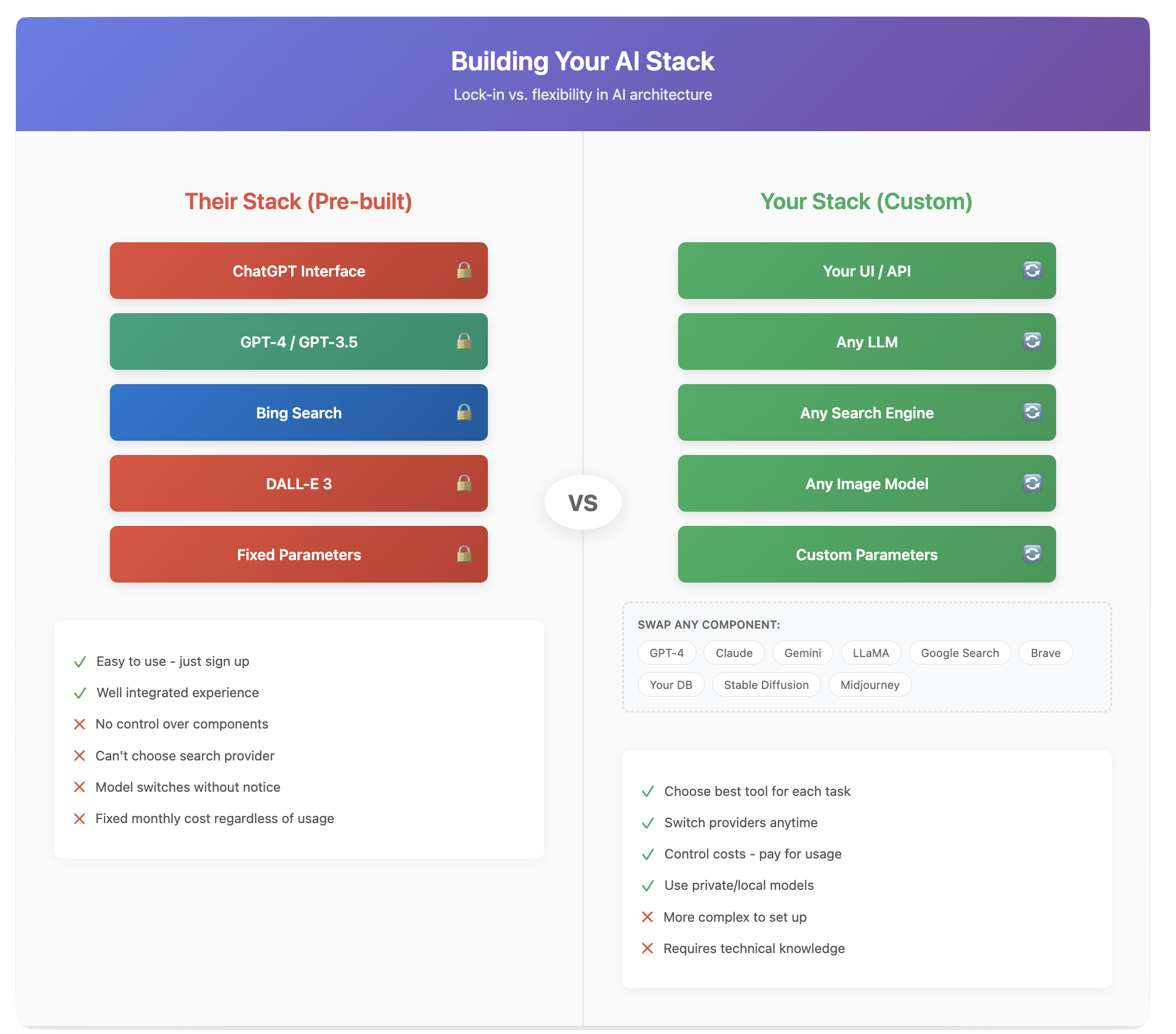This screenshot has height=1034, width=1176.
Task: Click the Brave component chip
Action: point(1045,653)
